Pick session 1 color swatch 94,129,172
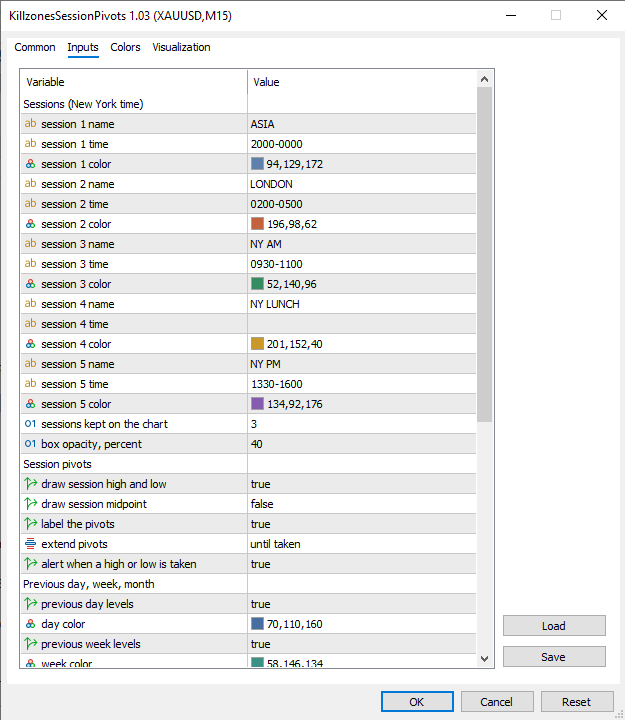625x720 pixels. pyautogui.click(x=257, y=164)
